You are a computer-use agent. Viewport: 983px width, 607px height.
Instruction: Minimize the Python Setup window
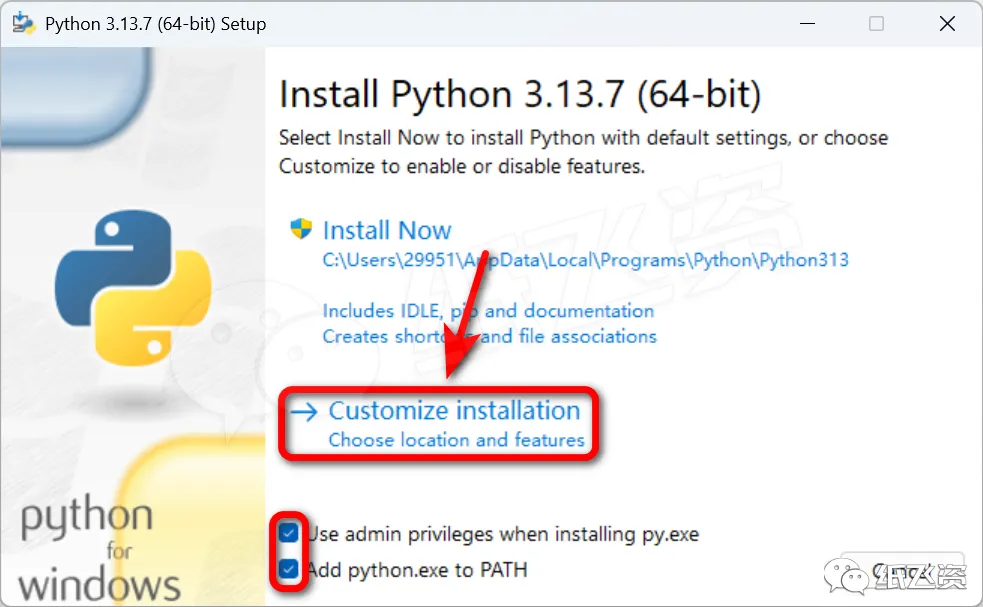point(807,24)
